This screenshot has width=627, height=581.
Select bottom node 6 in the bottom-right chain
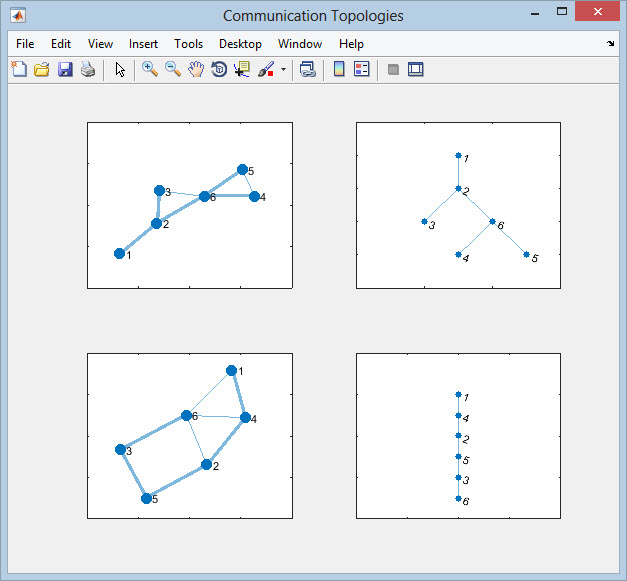[458, 499]
